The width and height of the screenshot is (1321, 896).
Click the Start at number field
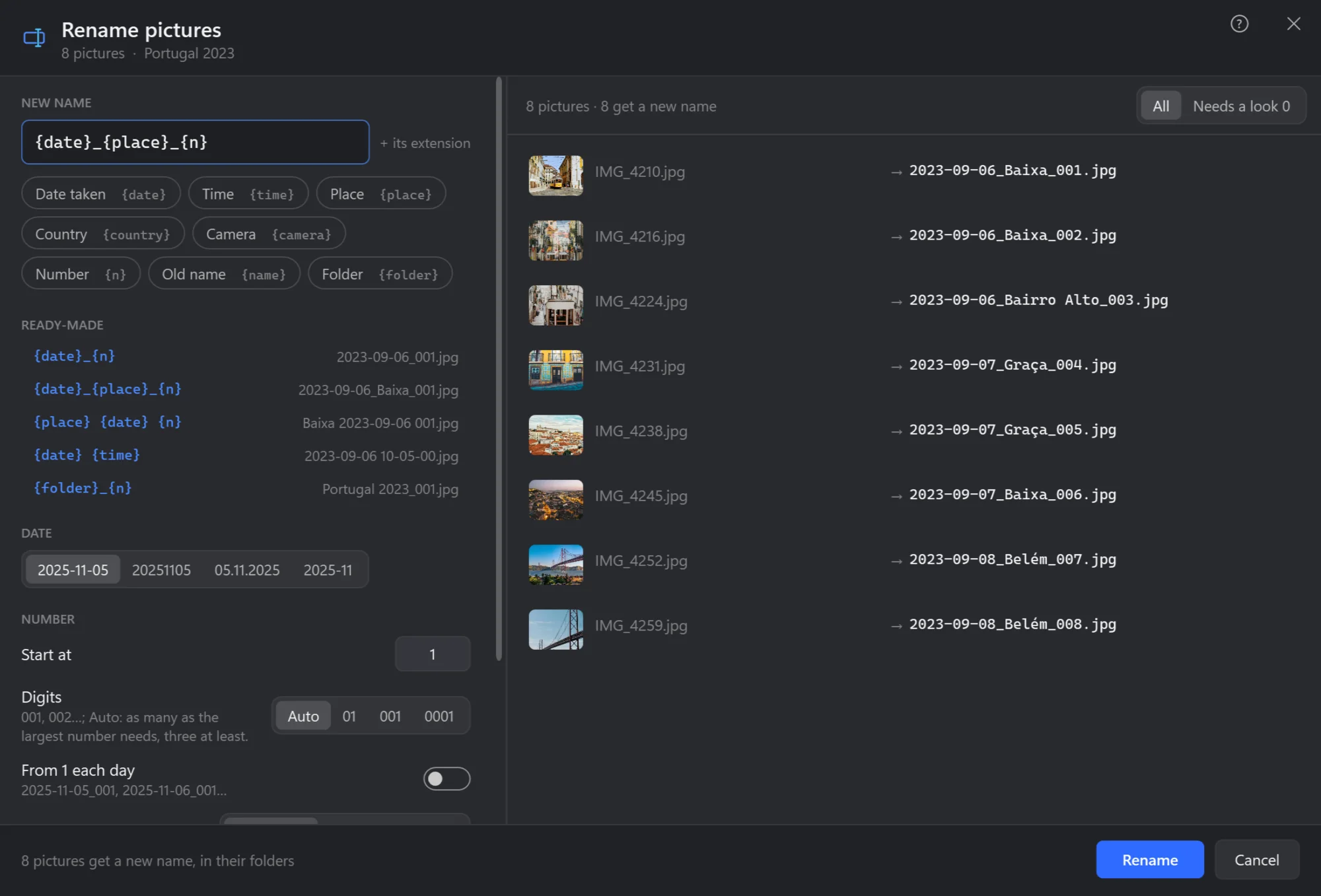[x=433, y=654]
